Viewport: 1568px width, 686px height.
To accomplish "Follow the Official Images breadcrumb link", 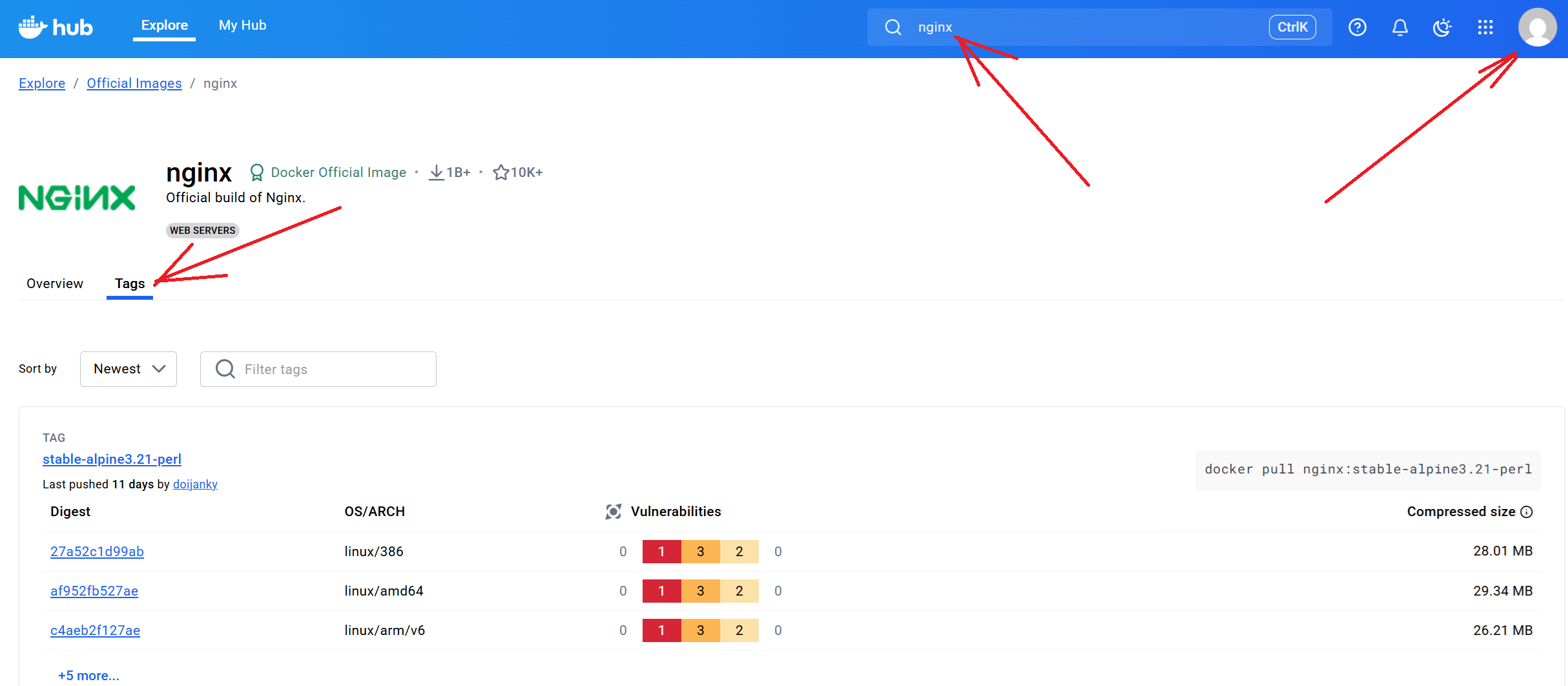I will 134,83.
